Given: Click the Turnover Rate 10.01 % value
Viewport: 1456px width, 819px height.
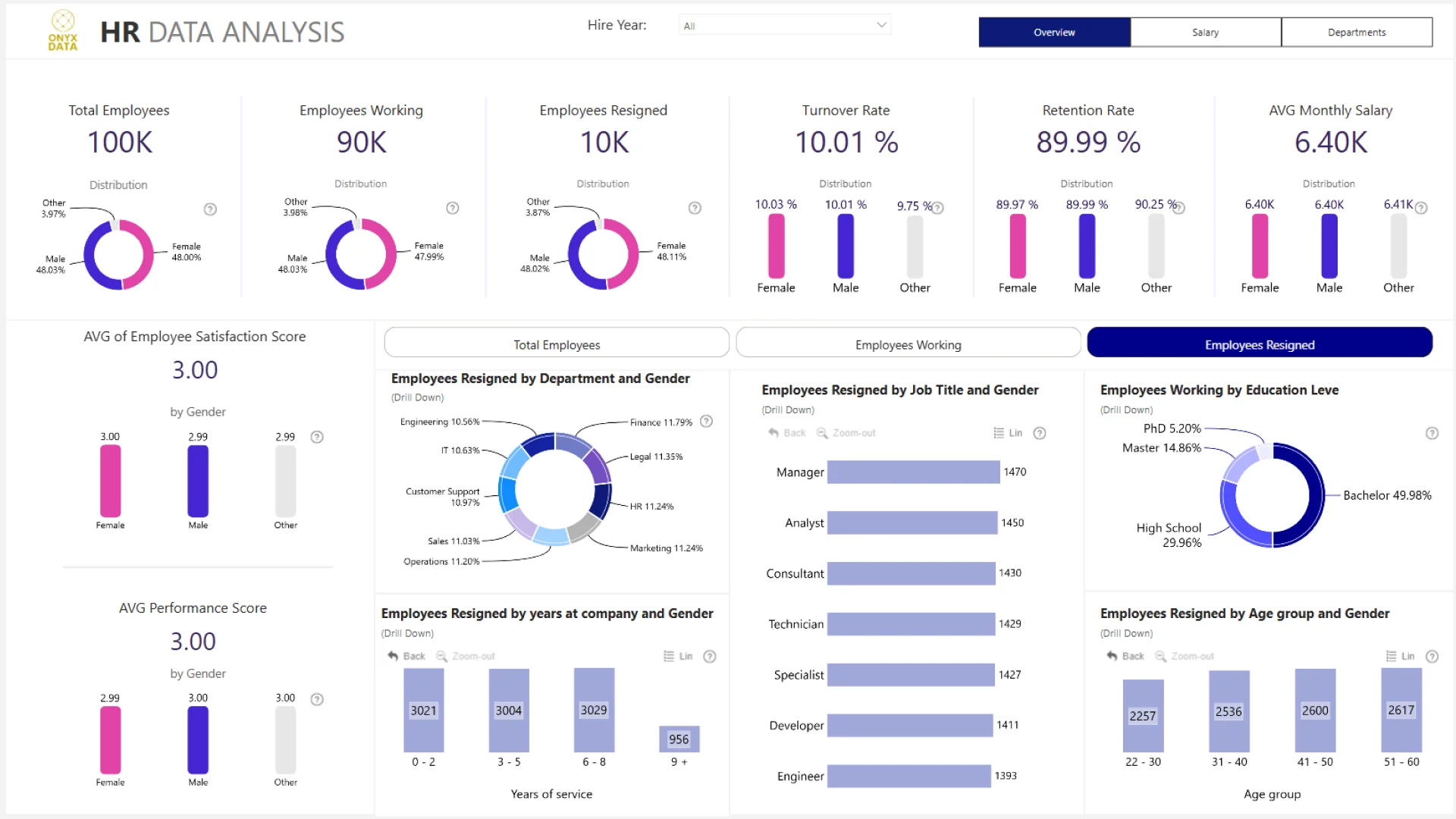Looking at the screenshot, I should coord(846,143).
